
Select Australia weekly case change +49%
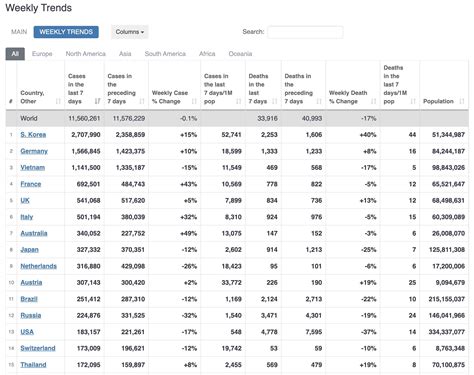coord(189,233)
